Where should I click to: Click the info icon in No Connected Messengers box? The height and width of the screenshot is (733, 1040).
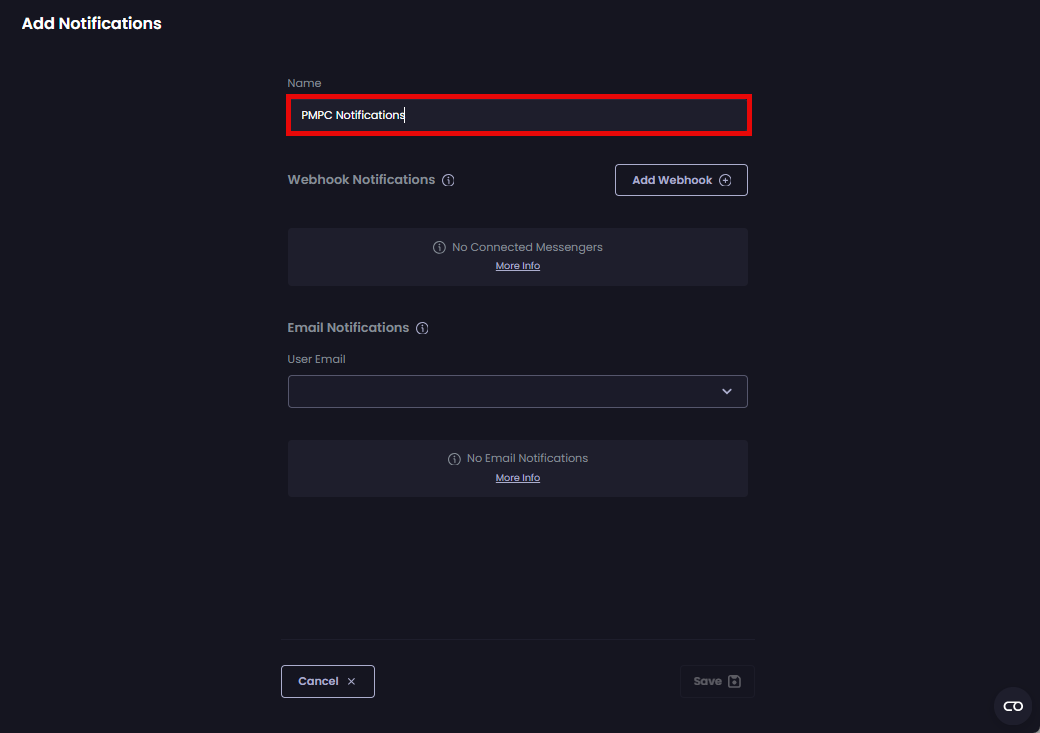[439, 247]
